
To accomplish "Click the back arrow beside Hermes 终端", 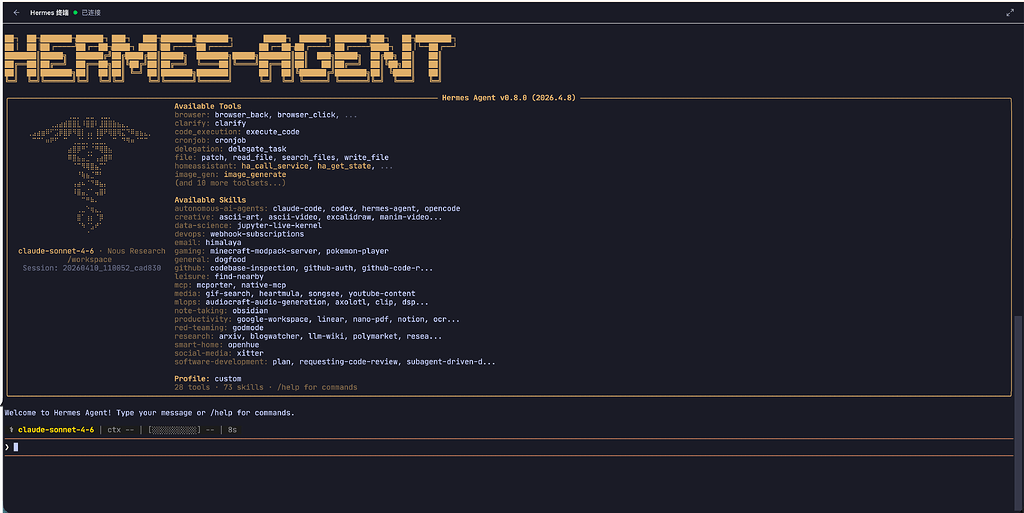I will tap(16, 12).
